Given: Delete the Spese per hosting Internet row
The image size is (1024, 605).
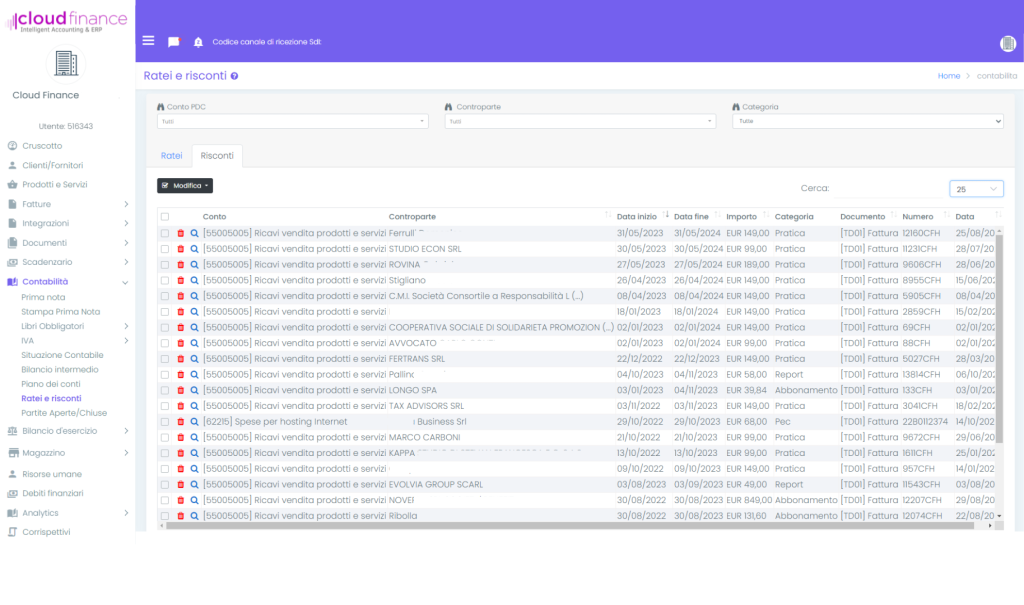Looking at the screenshot, I should click(x=181, y=421).
